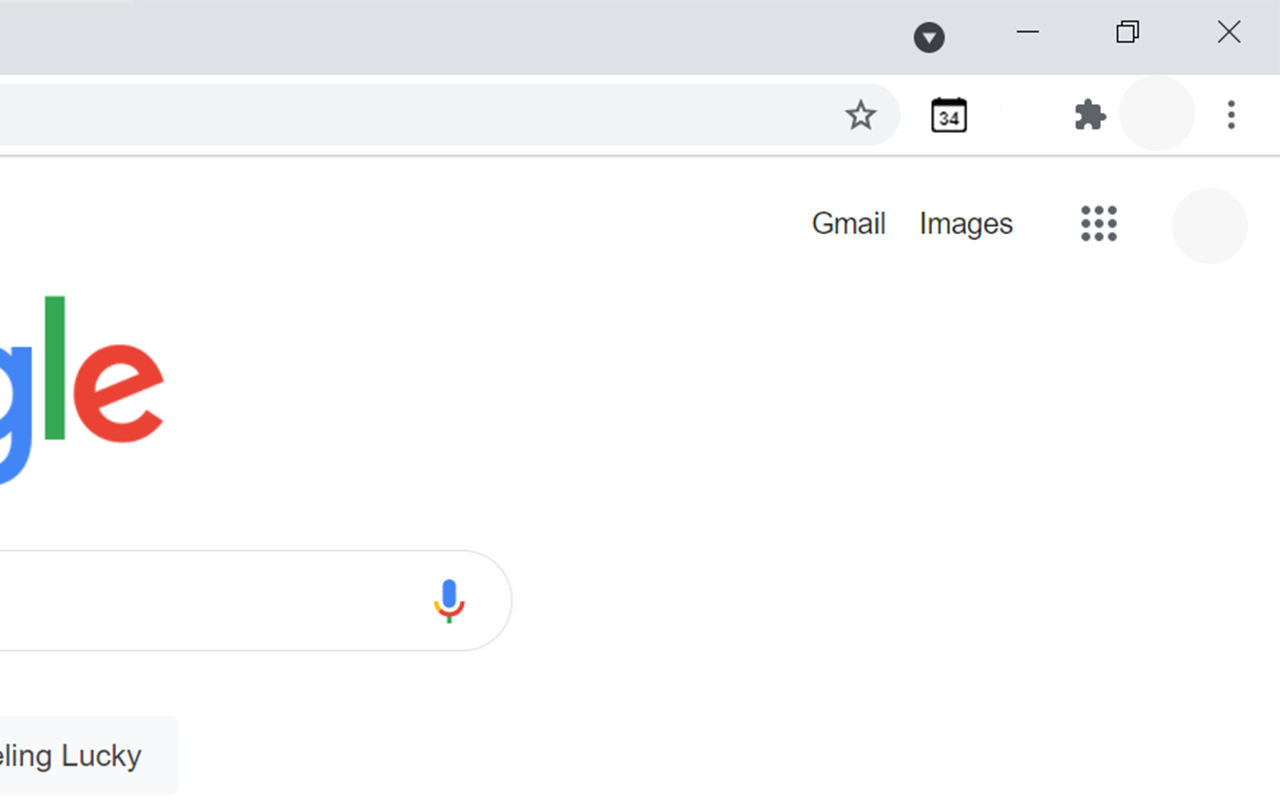1280x800 pixels.
Task: Focus the Google search input box
Action: click(x=200, y=601)
